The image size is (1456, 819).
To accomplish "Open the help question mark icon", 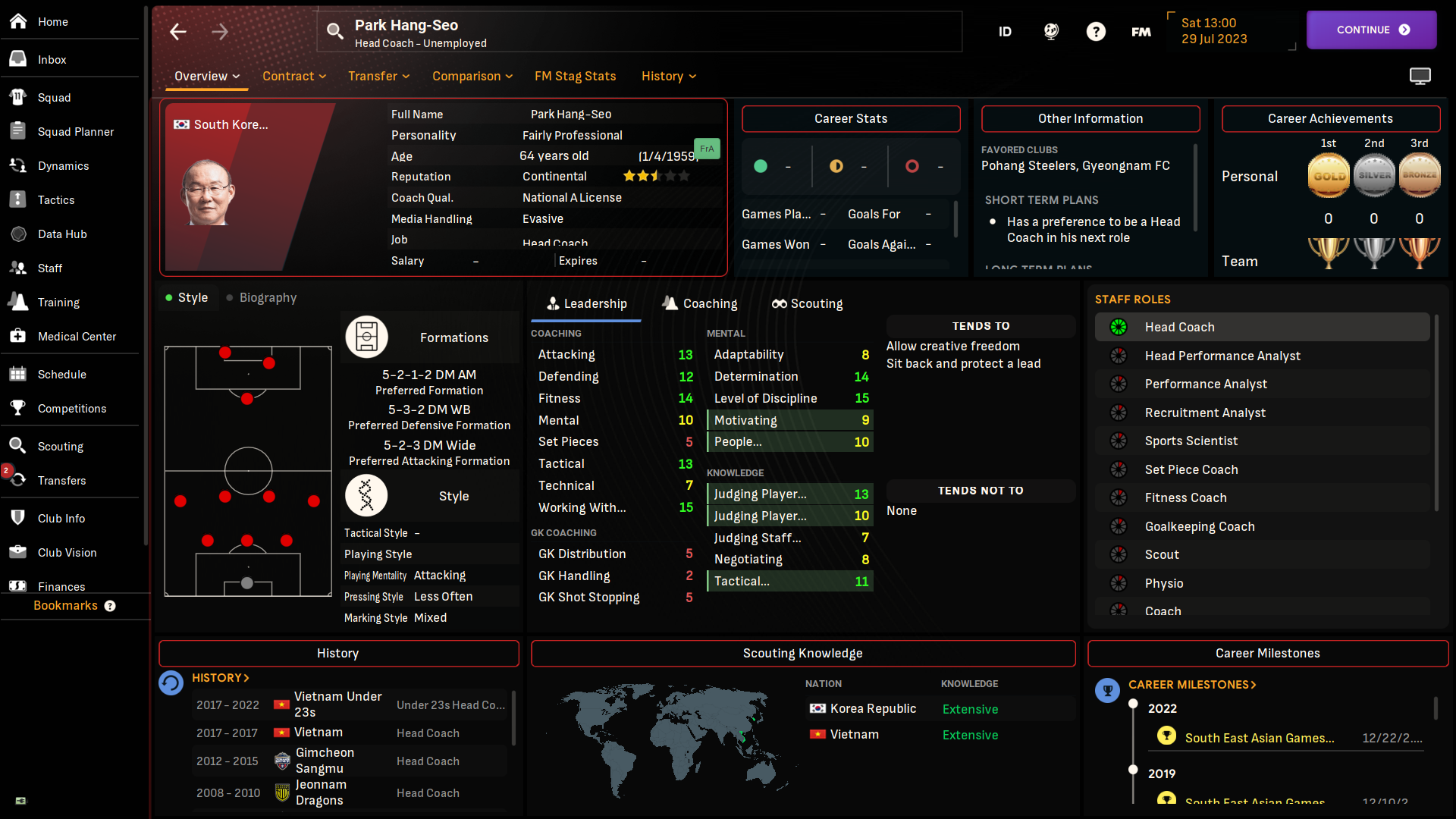I will coord(1095,31).
